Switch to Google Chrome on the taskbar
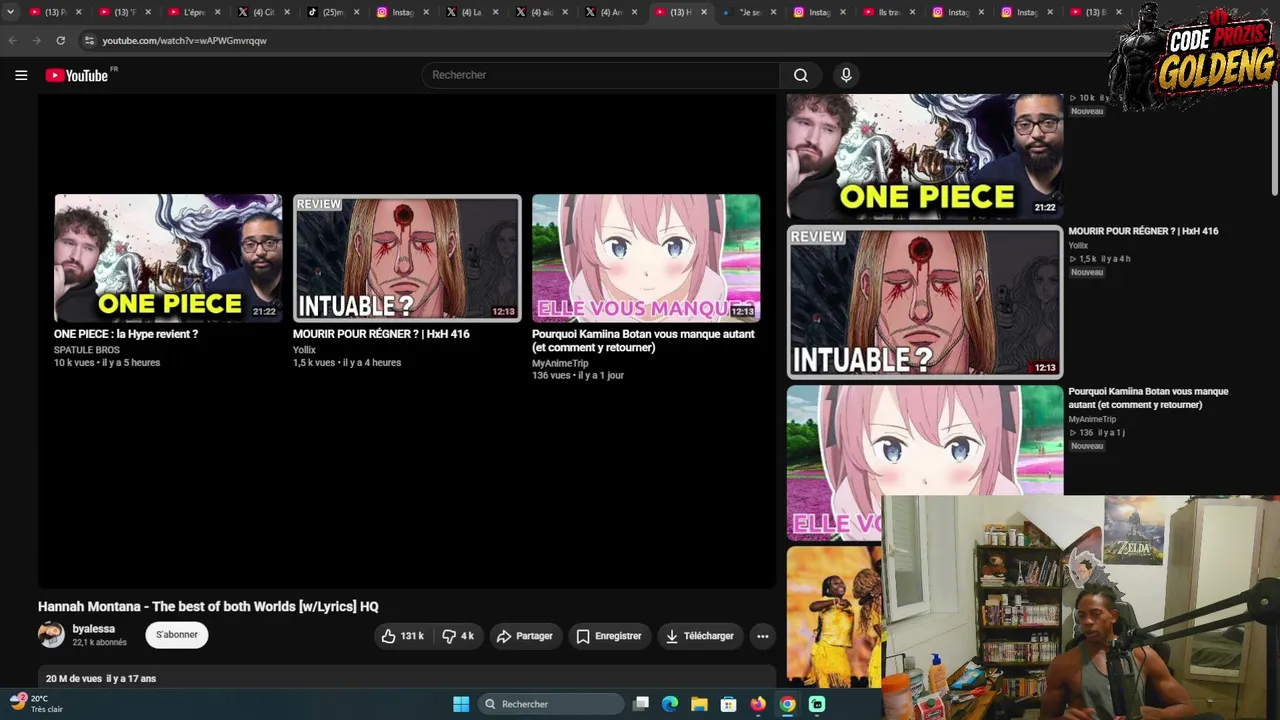The width and height of the screenshot is (1280, 720). (788, 704)
